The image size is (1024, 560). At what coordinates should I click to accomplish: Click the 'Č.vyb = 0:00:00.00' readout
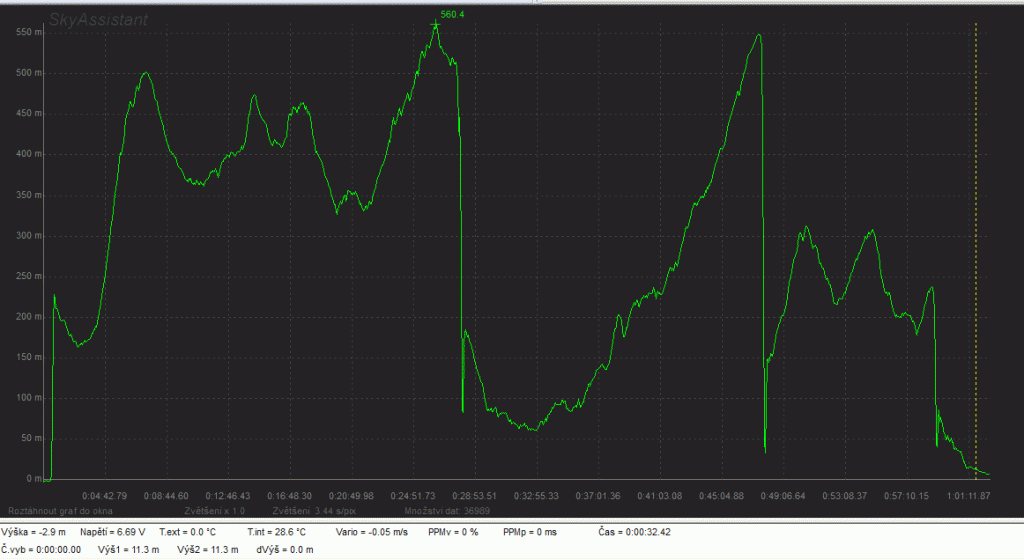(x=42, y=550)
